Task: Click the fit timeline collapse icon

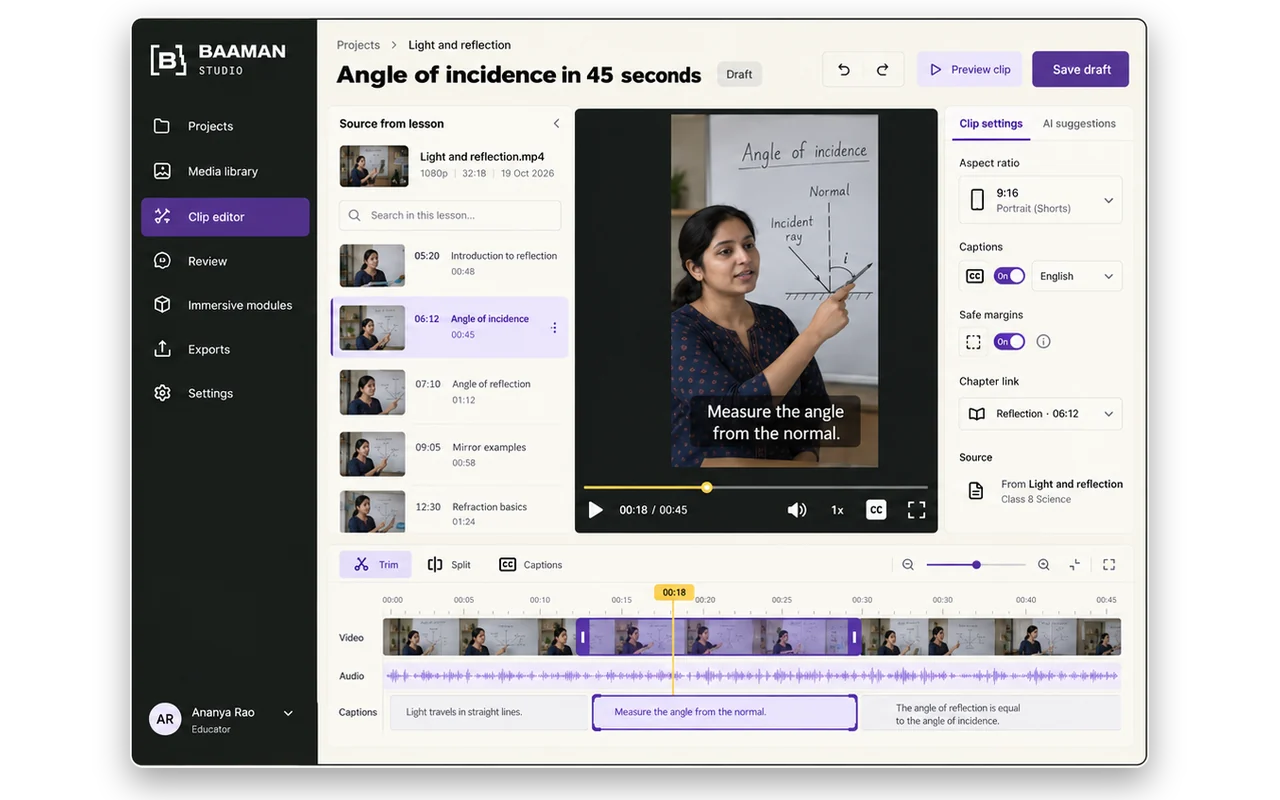Action: pos(1074,565)
